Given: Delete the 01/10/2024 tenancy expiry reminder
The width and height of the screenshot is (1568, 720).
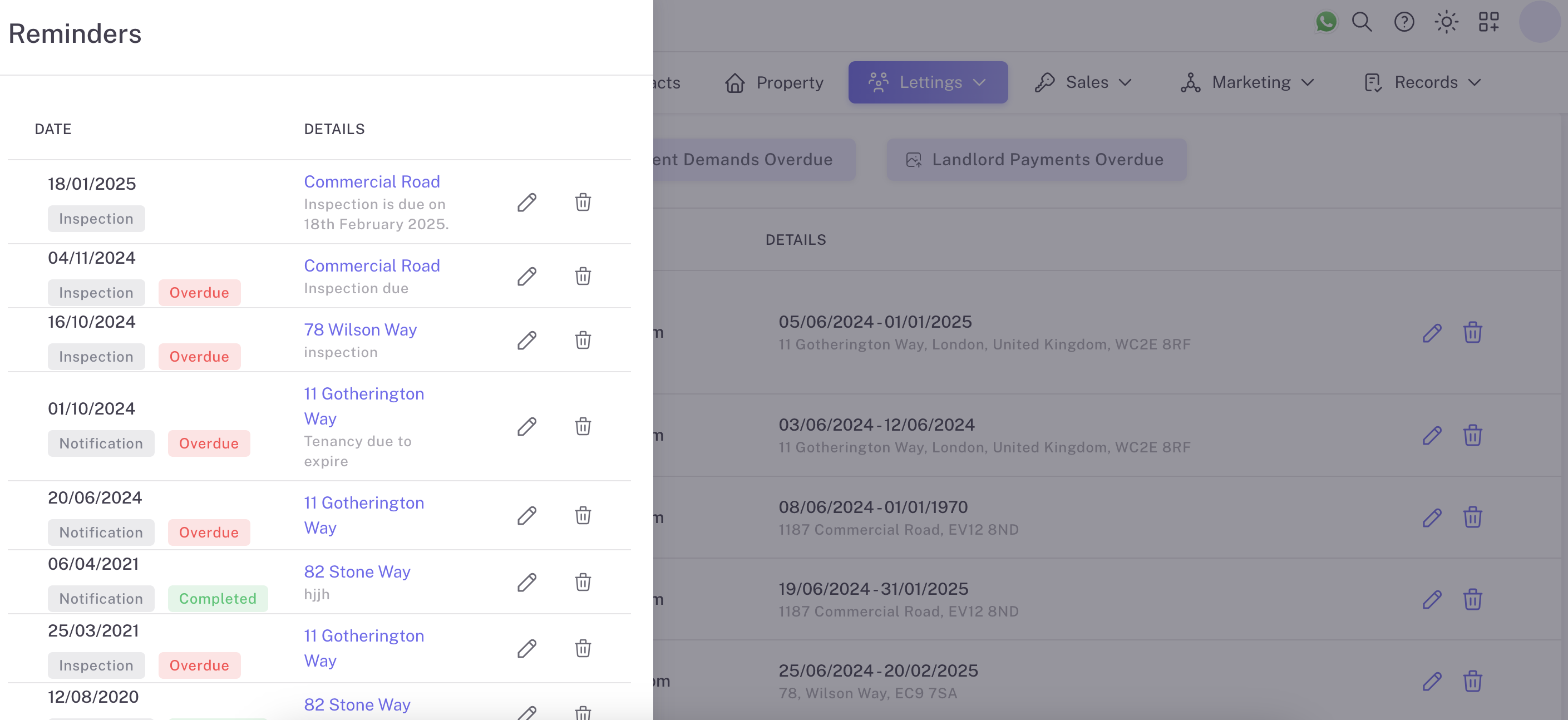Looking at the screenshot, I should [x=583, y=426].
